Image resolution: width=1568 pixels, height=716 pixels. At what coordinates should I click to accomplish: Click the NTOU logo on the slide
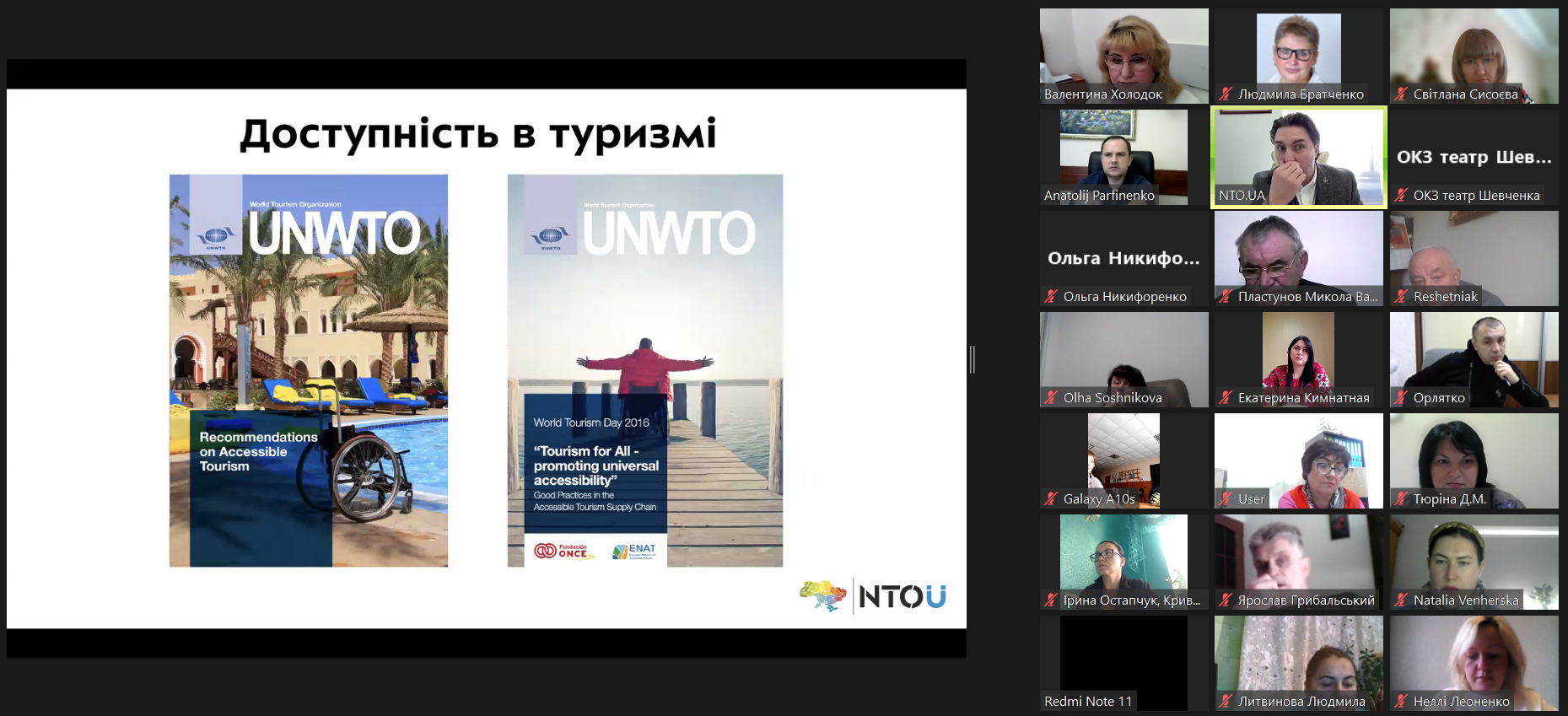coord(873,596)
